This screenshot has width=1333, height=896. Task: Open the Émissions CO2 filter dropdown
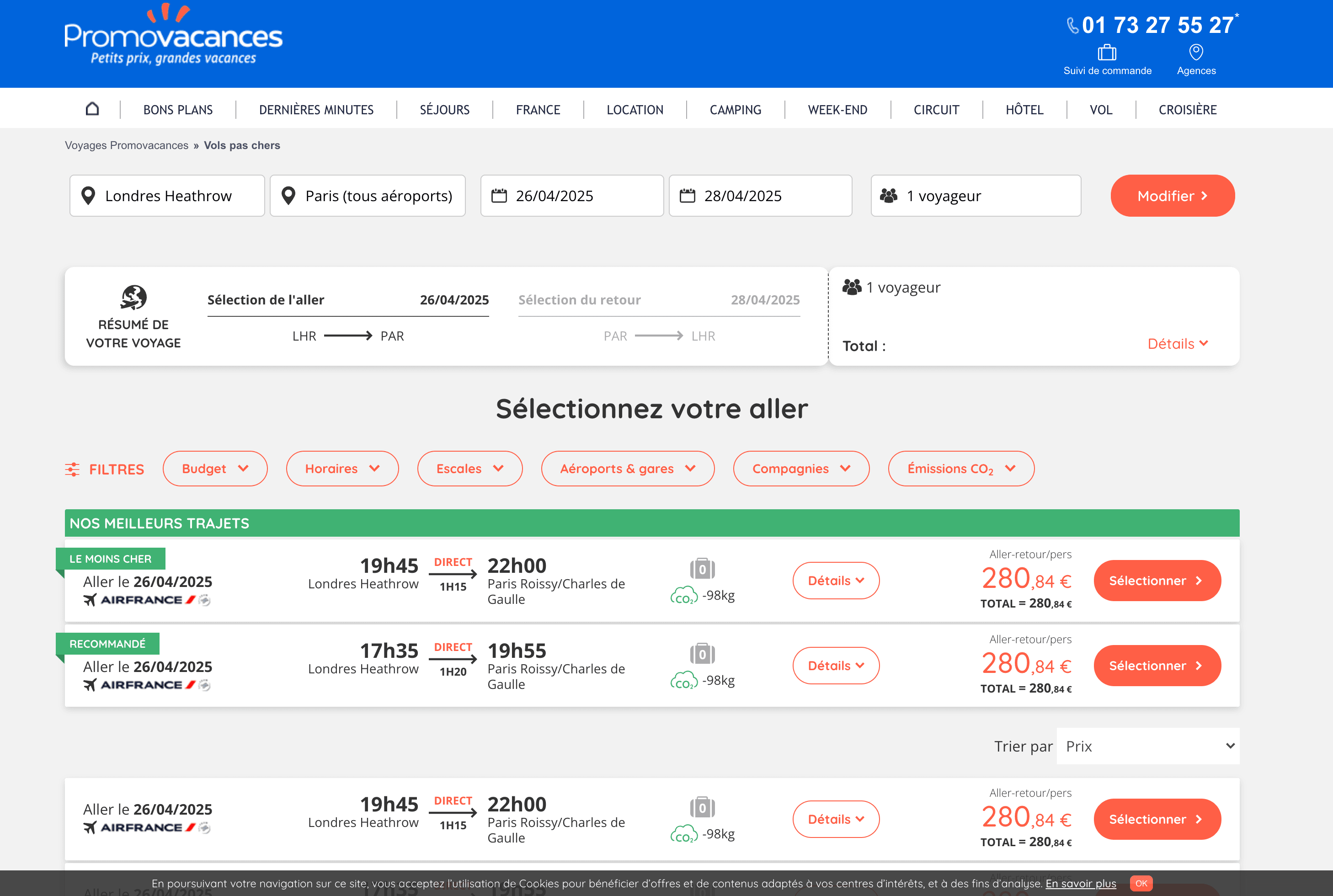point(961,469)
